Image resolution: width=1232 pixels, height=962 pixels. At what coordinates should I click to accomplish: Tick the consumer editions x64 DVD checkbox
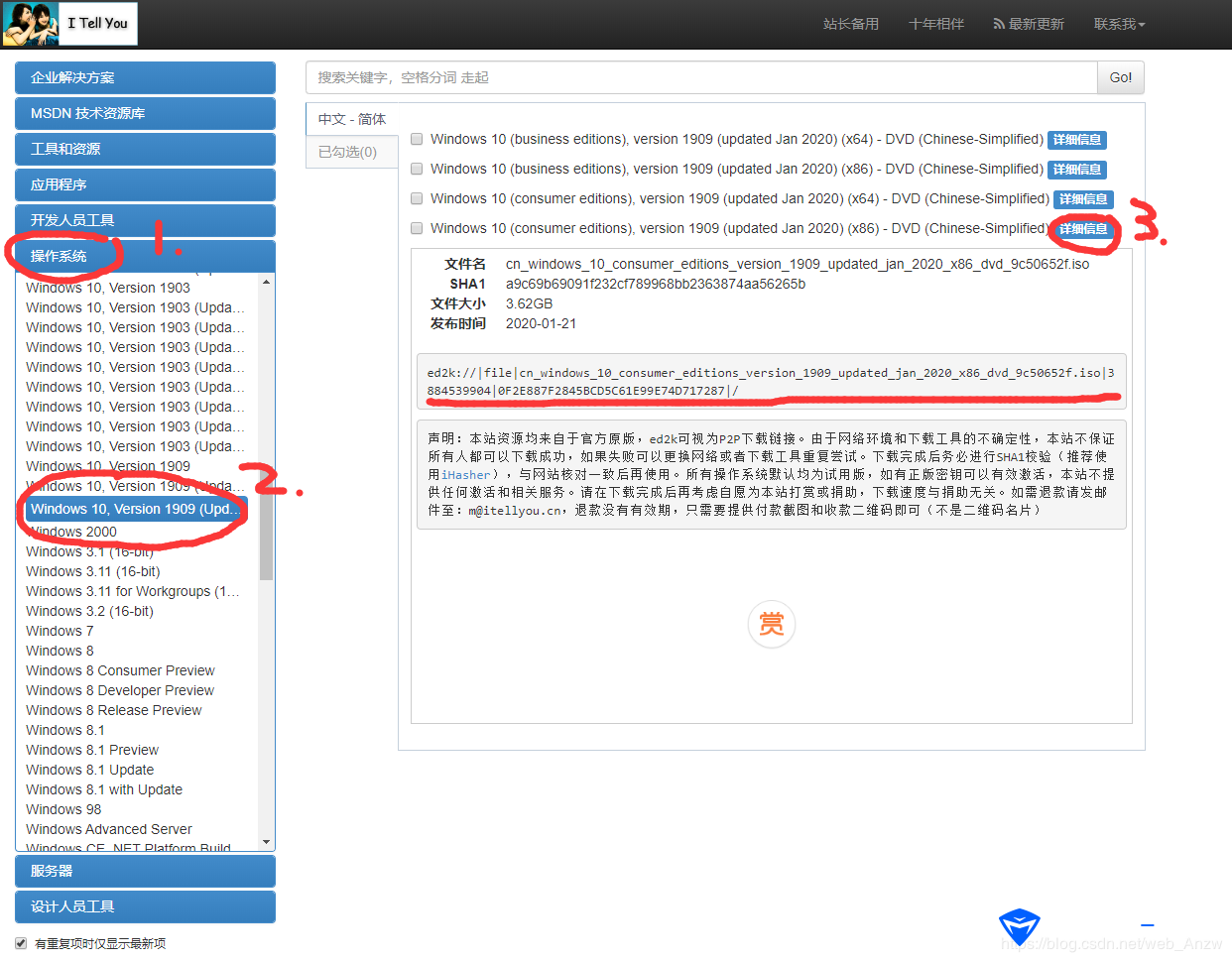[417, 198]
